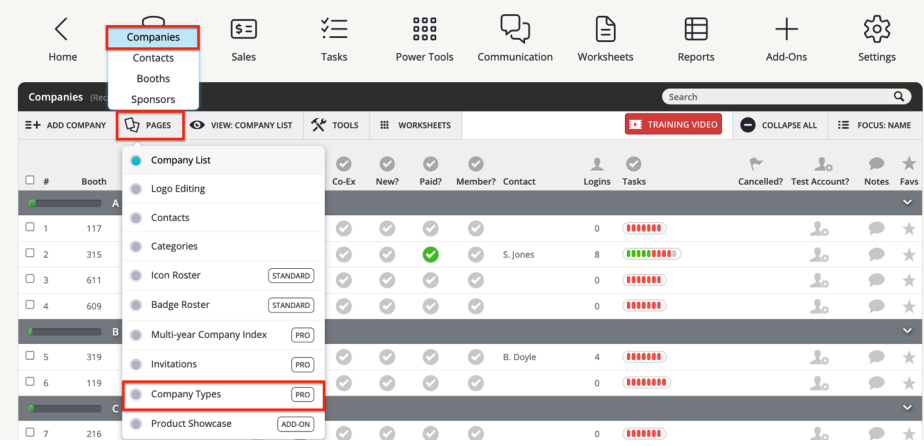
Task: Choose Product Showcase from Pages menu
Action: [223, 424]
